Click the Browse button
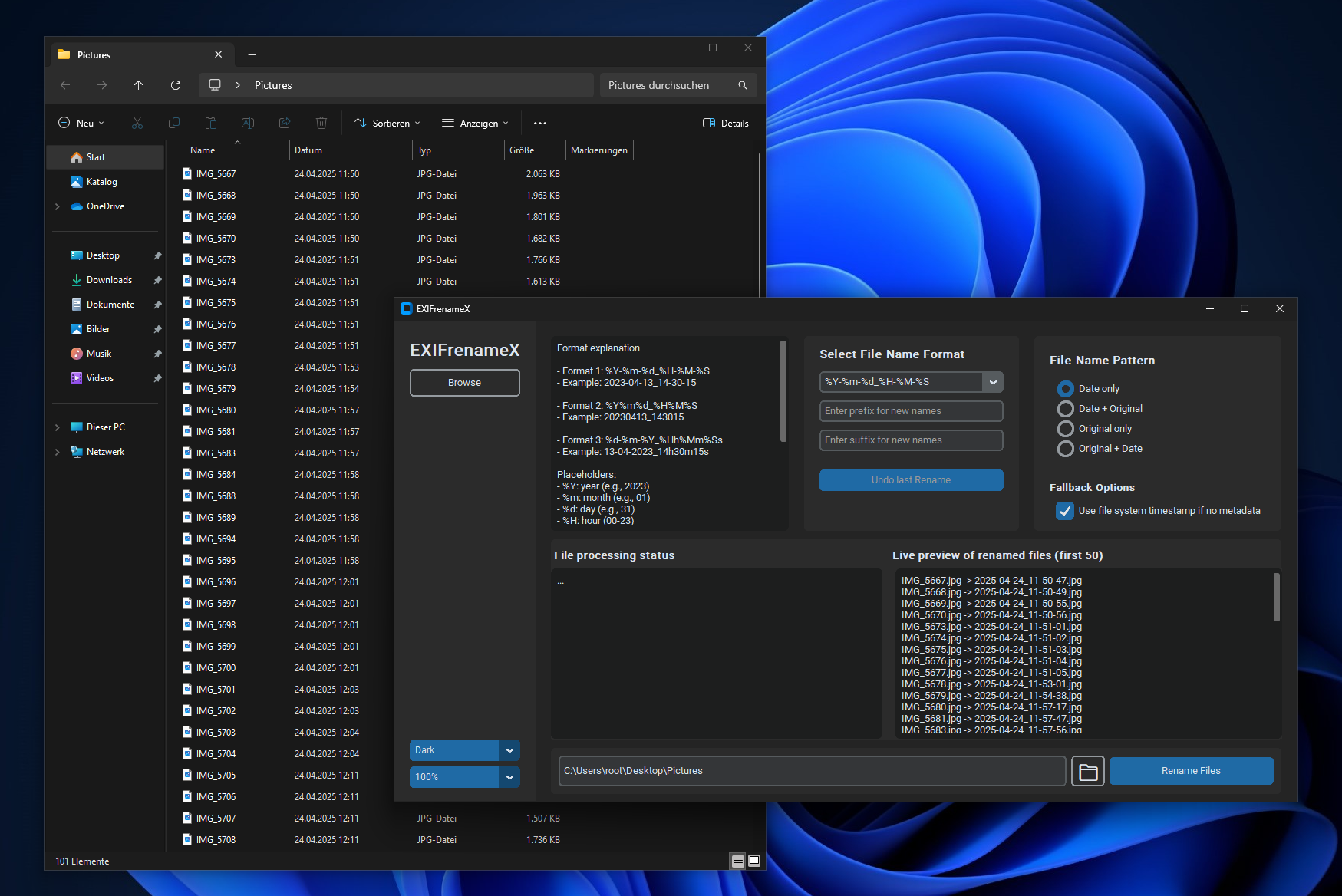This screenshot has height=896, width=1342. (465, 383)
